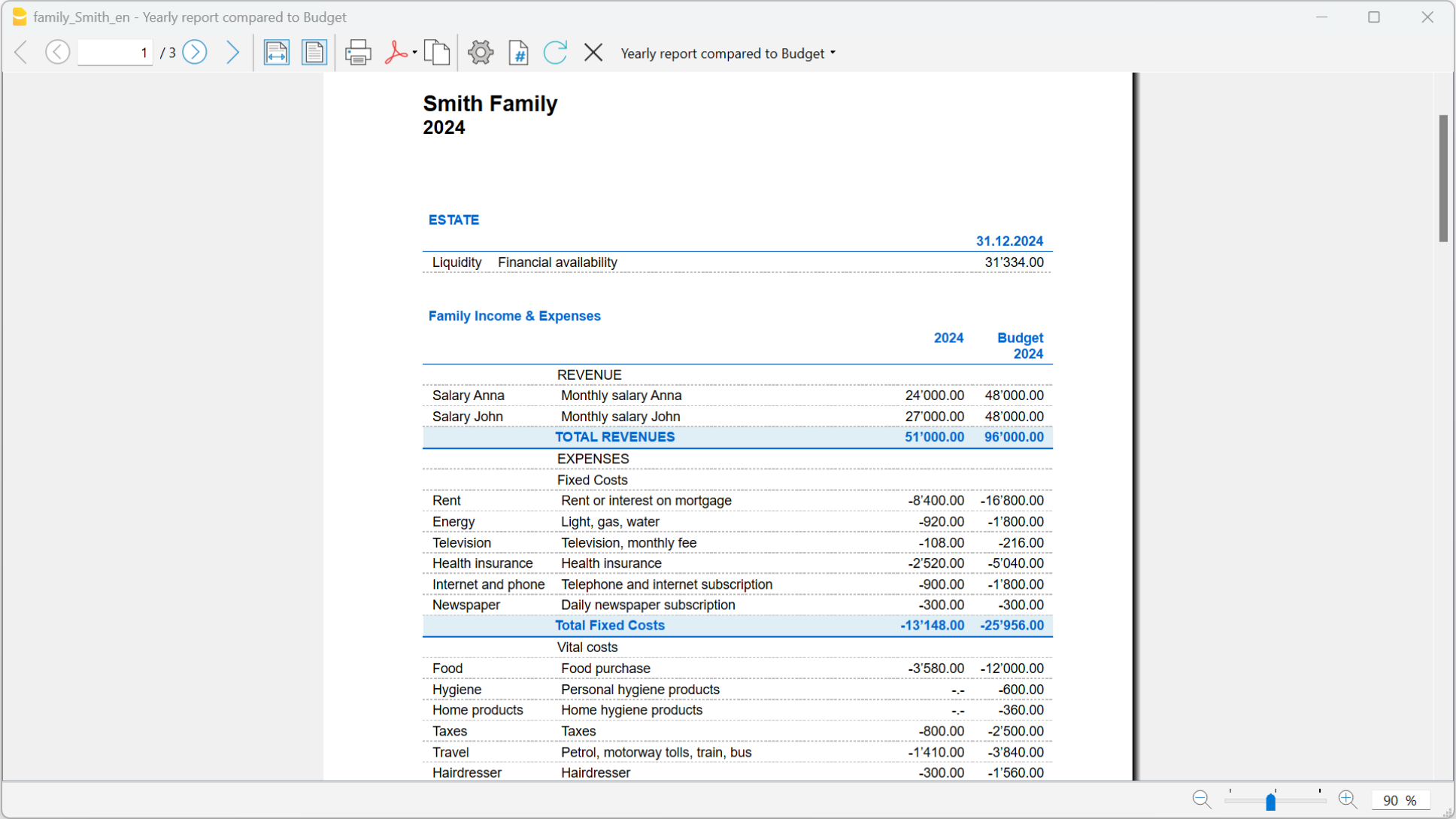
Task: Click 'Personal hygiene products' text
Action: 640,690
